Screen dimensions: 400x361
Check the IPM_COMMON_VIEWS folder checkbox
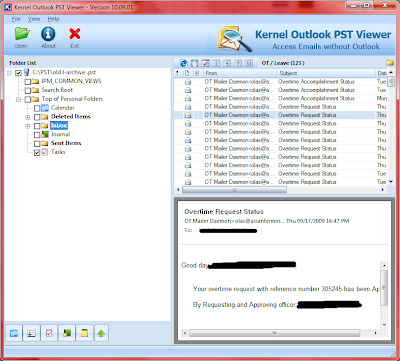coord(28,82)
